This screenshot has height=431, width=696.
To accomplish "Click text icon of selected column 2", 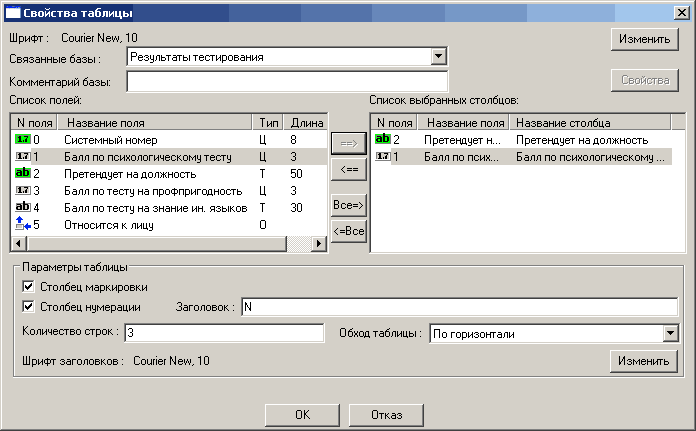I will [x=383, y=139].
